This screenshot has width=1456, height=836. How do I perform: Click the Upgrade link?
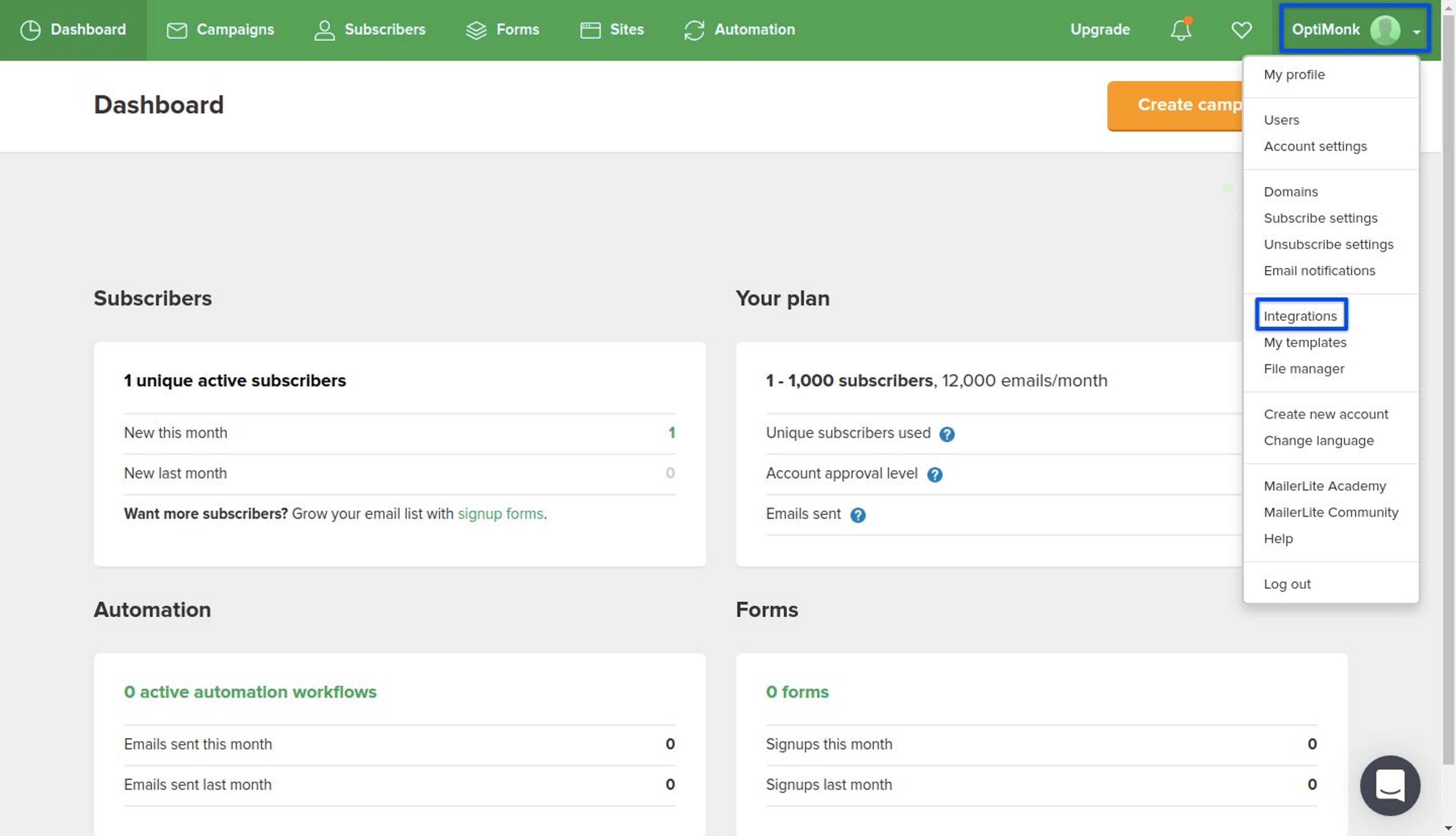(x=1100, y=29)
